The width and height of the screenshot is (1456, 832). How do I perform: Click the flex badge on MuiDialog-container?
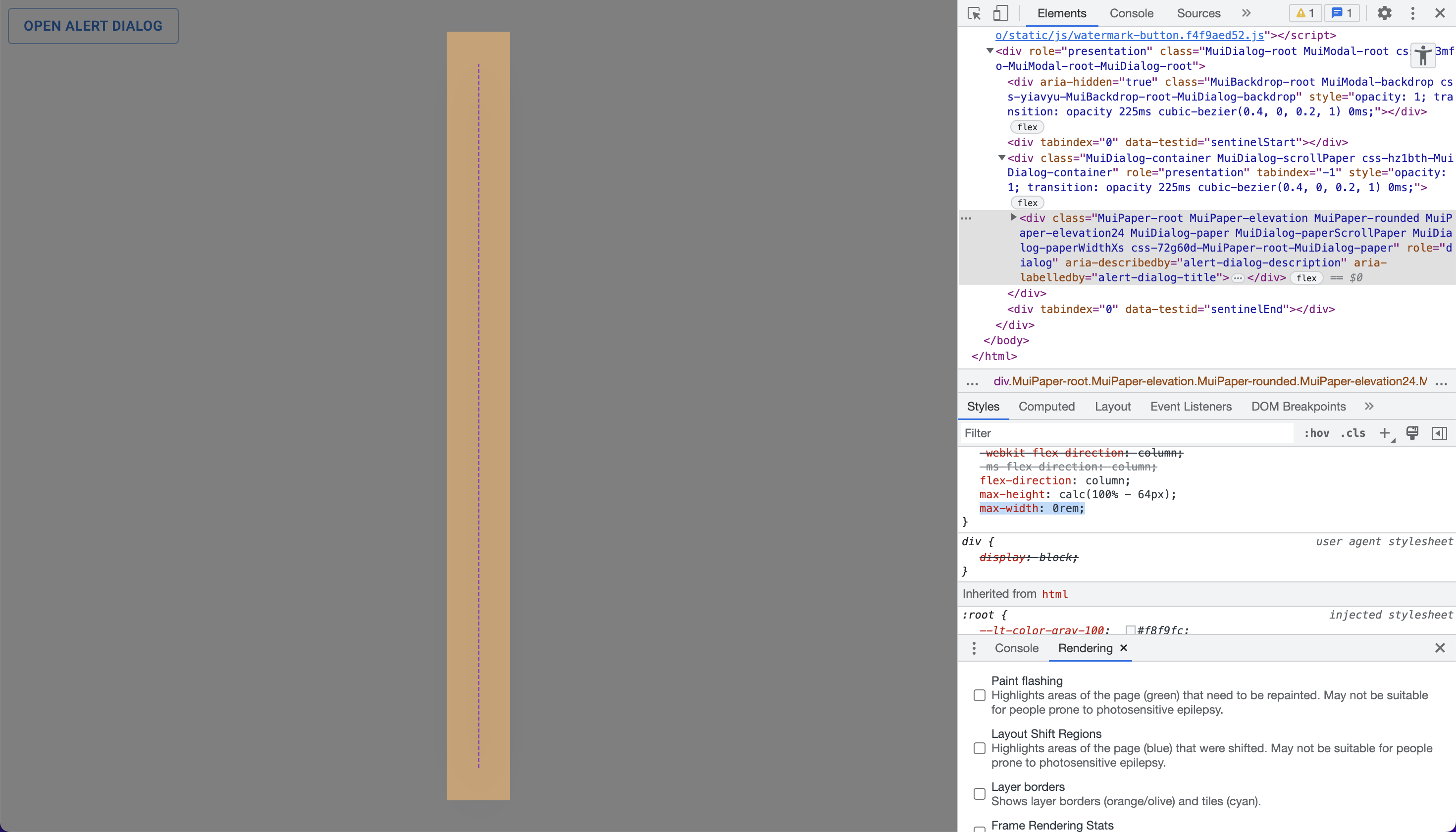(1026, 202)
